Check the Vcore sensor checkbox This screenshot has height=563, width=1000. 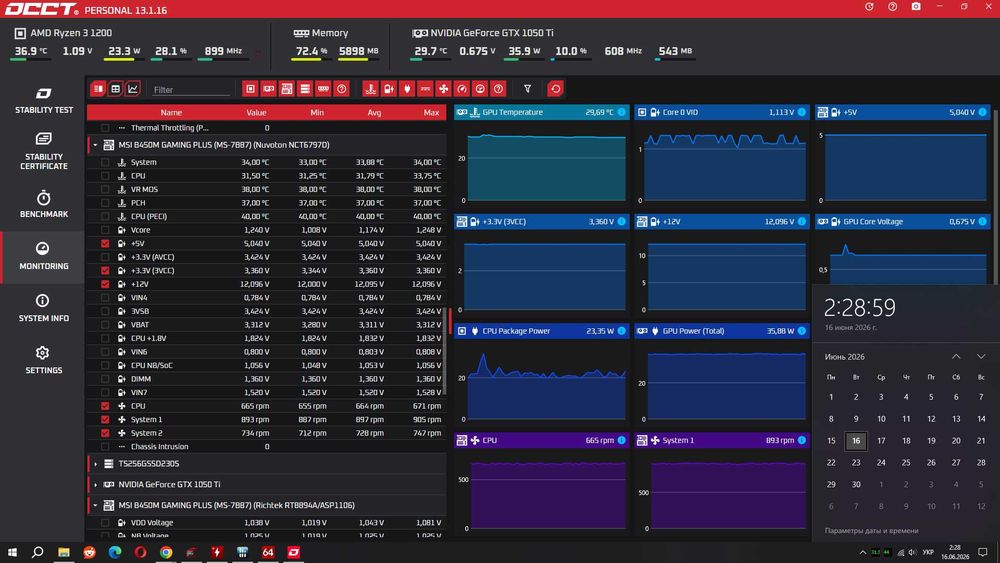[x=105, y=230]
